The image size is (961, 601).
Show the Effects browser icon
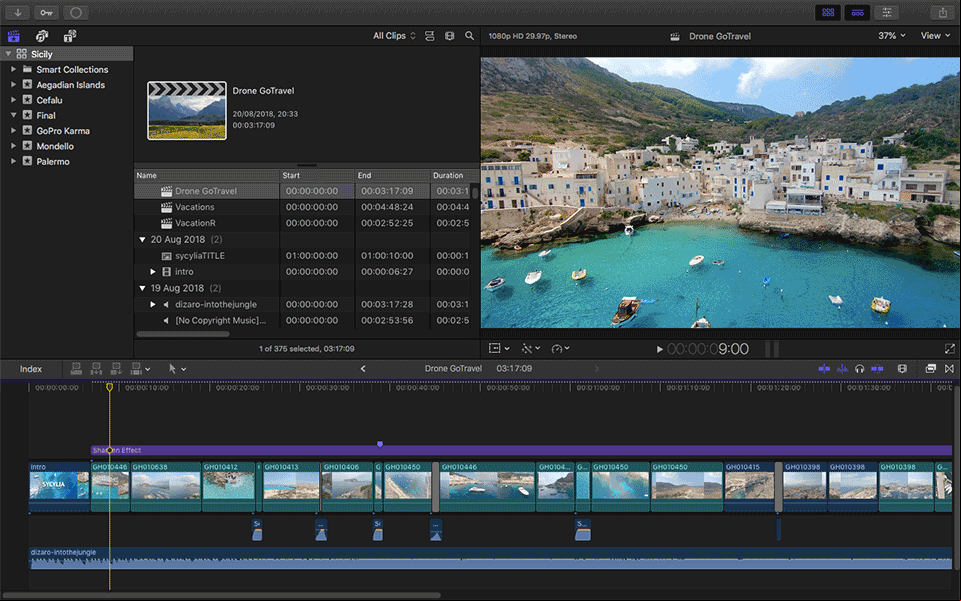click(x=930, y=369)
